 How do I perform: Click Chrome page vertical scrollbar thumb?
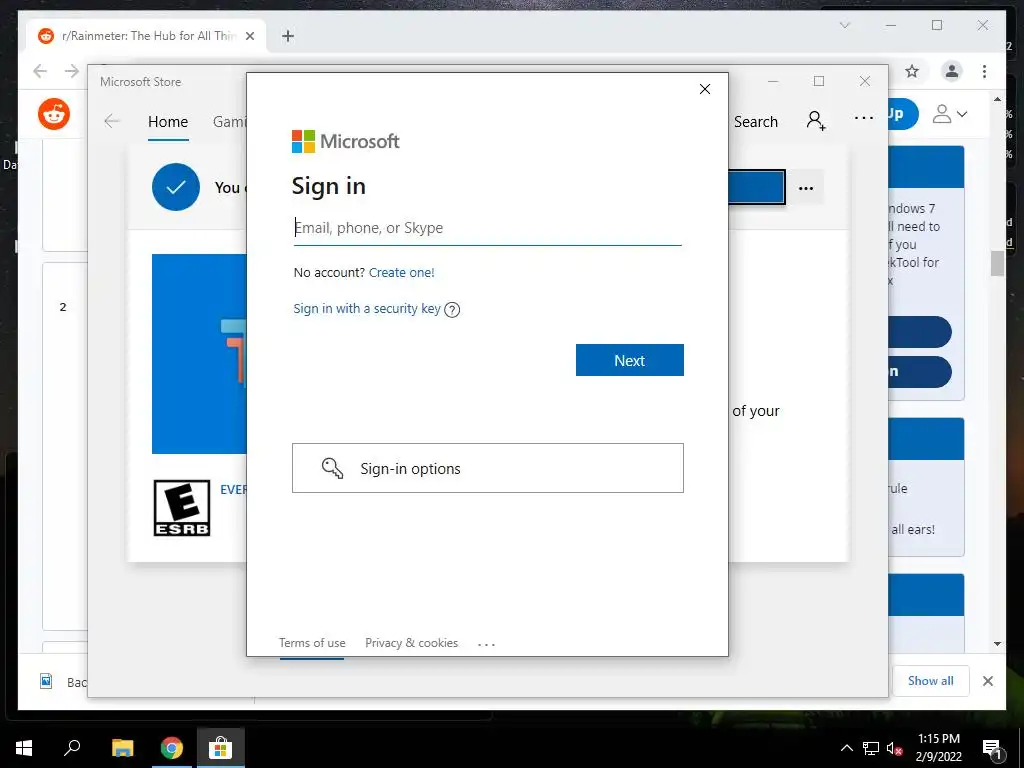pos(997,263)
